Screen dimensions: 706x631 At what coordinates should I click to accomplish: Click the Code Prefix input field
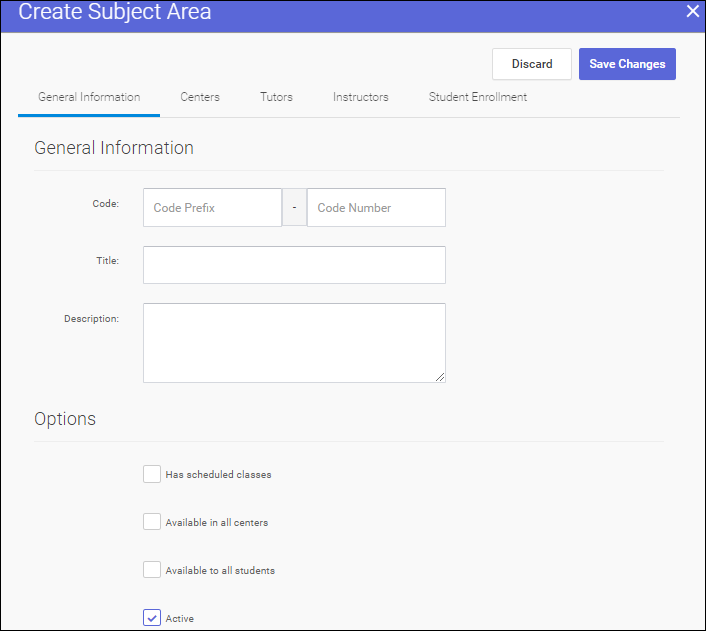[212, 208]
